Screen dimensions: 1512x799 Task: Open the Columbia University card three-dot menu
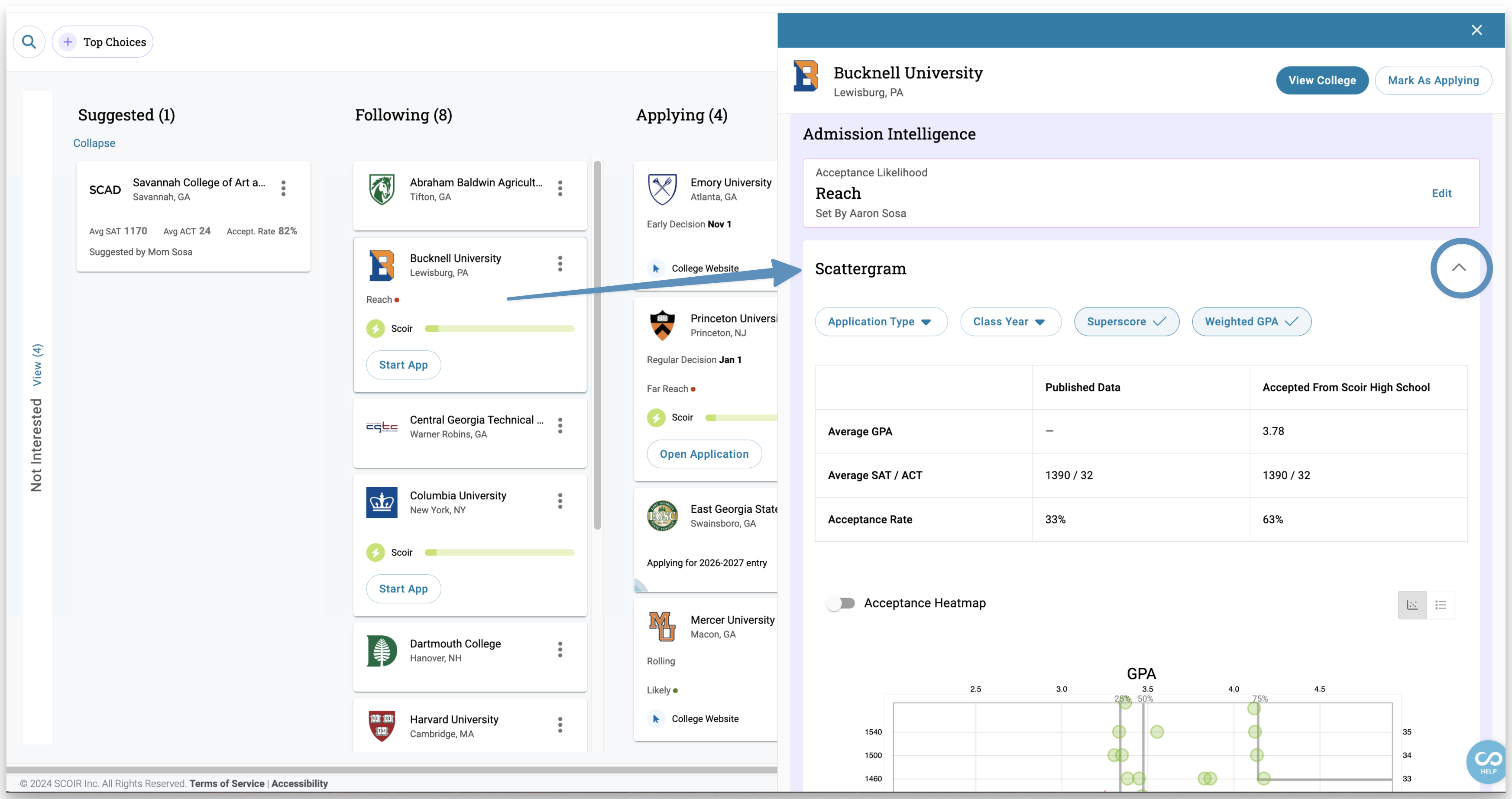560,501
